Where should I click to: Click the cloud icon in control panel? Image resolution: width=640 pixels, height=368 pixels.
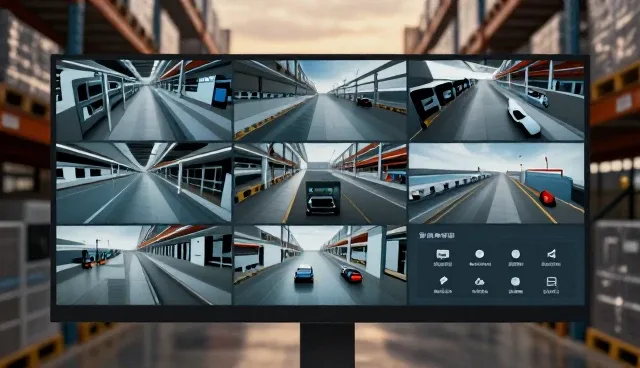point(480,282)
